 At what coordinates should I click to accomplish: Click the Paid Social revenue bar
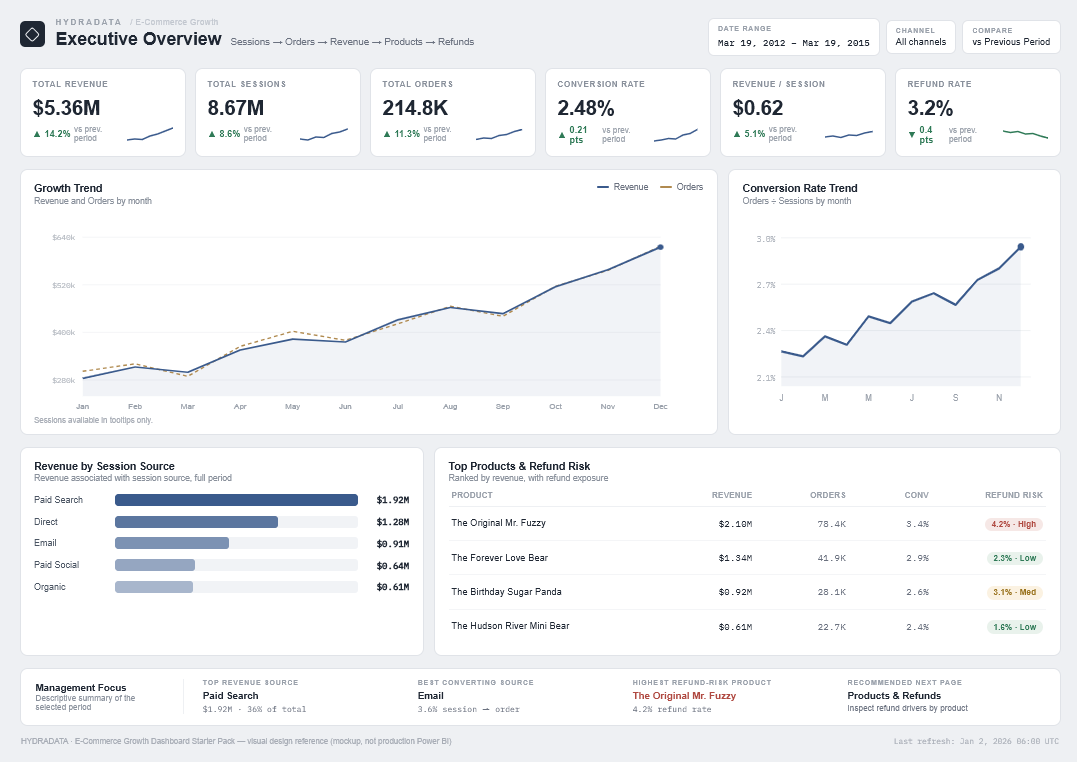(155, 565)
